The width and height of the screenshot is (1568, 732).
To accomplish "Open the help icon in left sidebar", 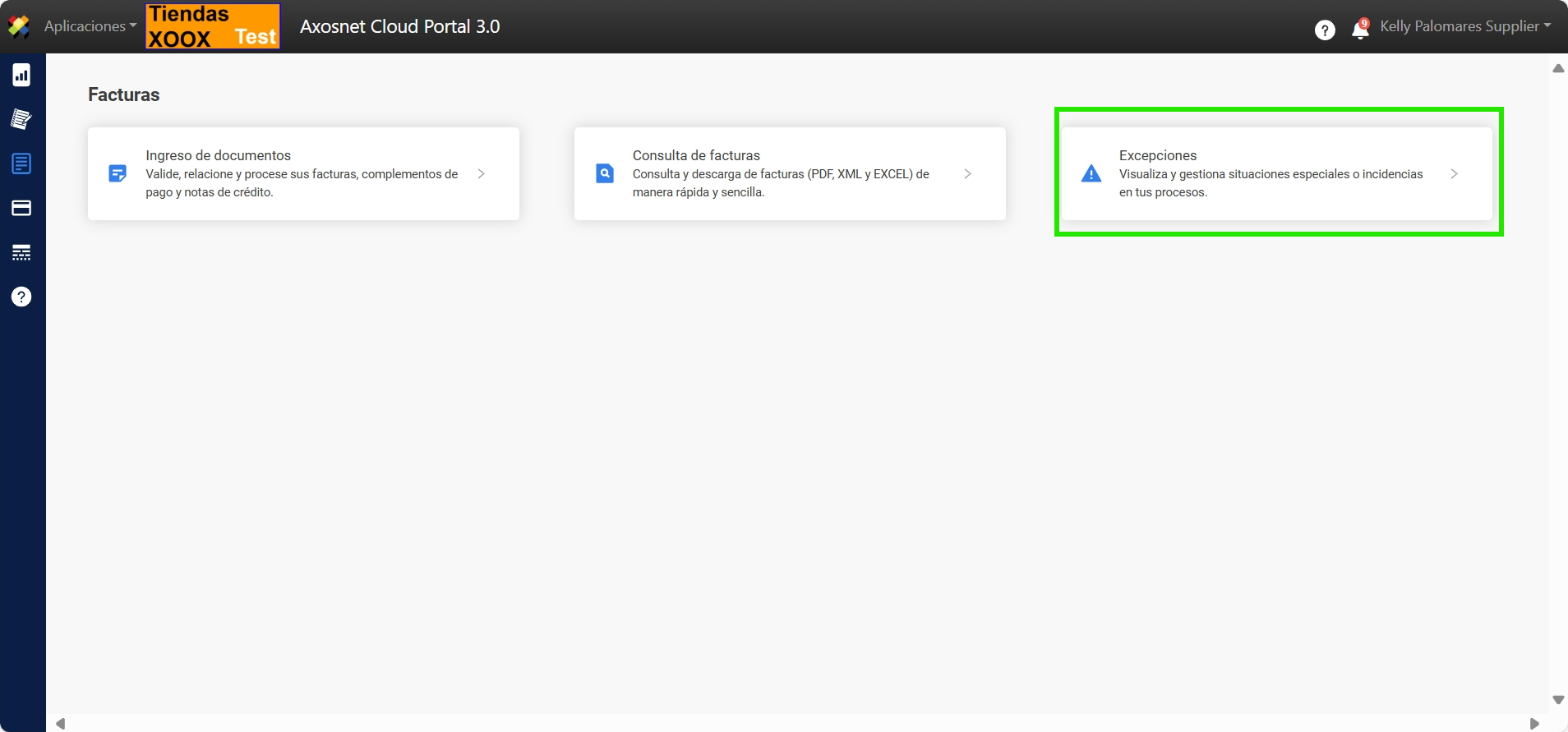I will click(21, 297).
